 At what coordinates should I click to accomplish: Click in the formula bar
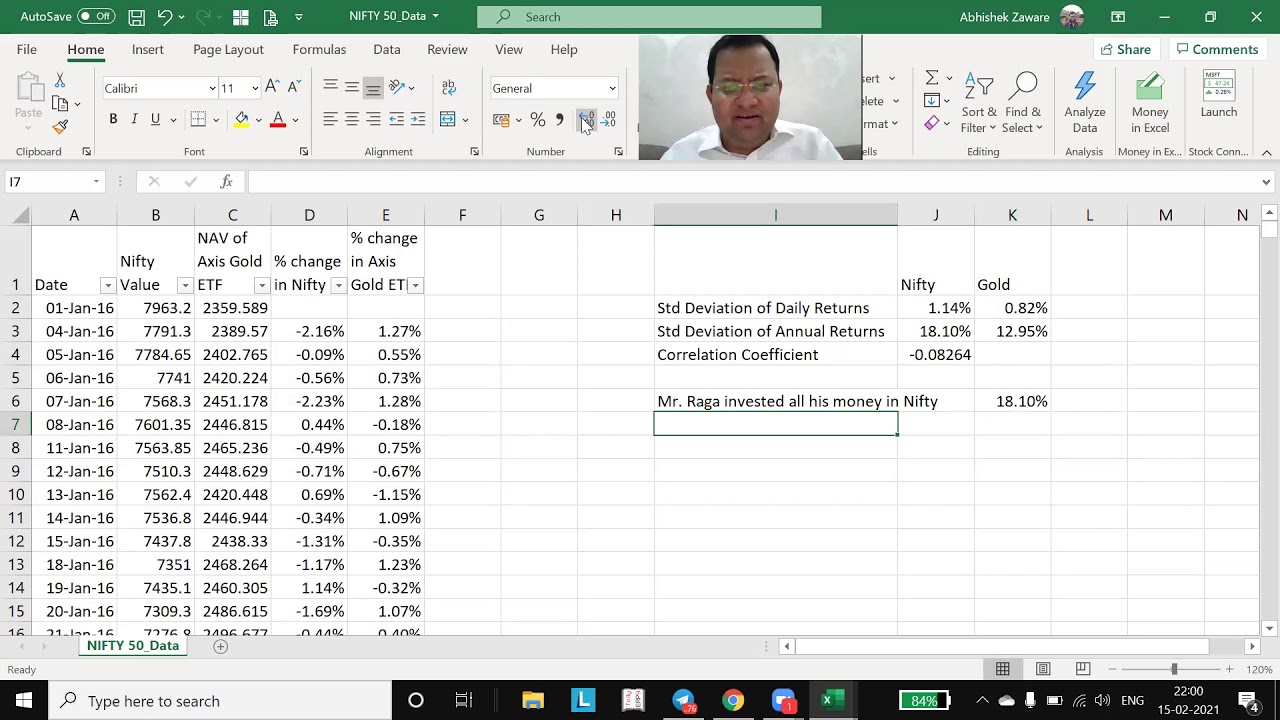coord(750,182)
